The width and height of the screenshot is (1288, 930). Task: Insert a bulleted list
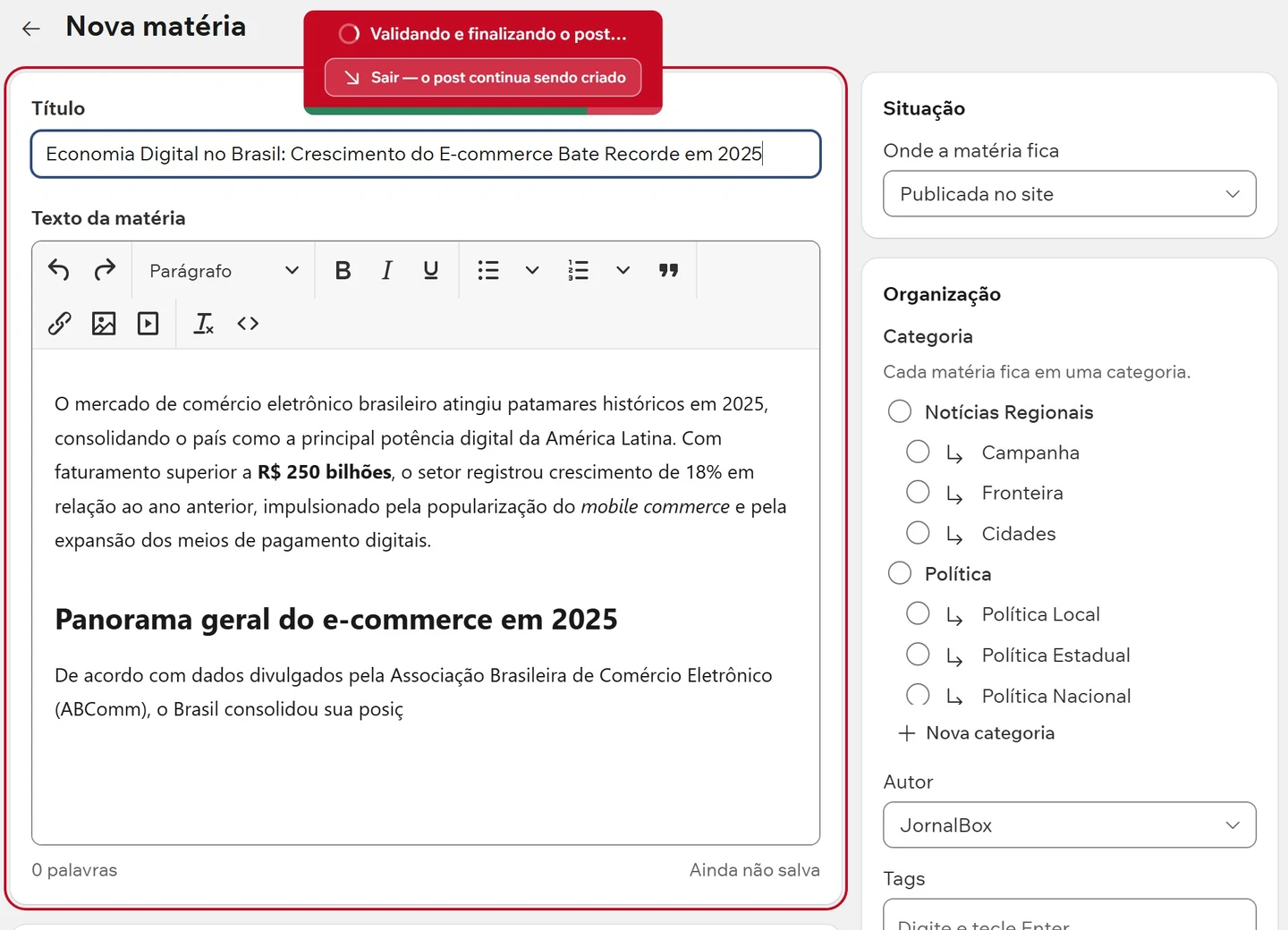point(488,270)
